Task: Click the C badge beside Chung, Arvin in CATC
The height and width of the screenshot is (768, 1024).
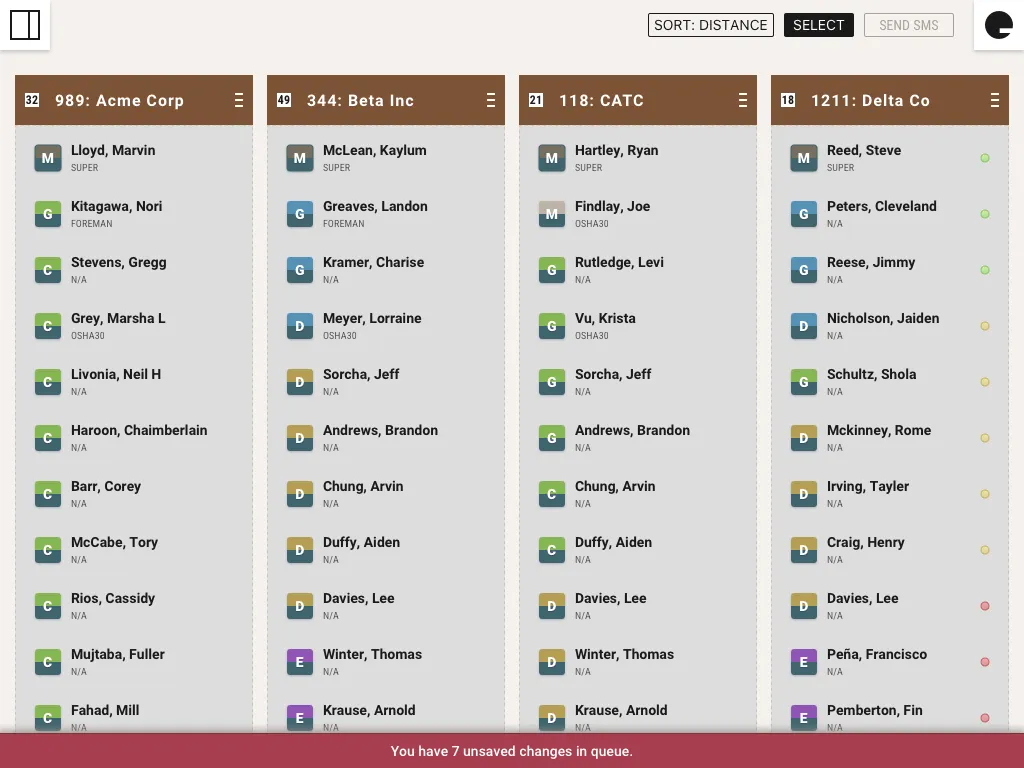Action: click(552, 494)
